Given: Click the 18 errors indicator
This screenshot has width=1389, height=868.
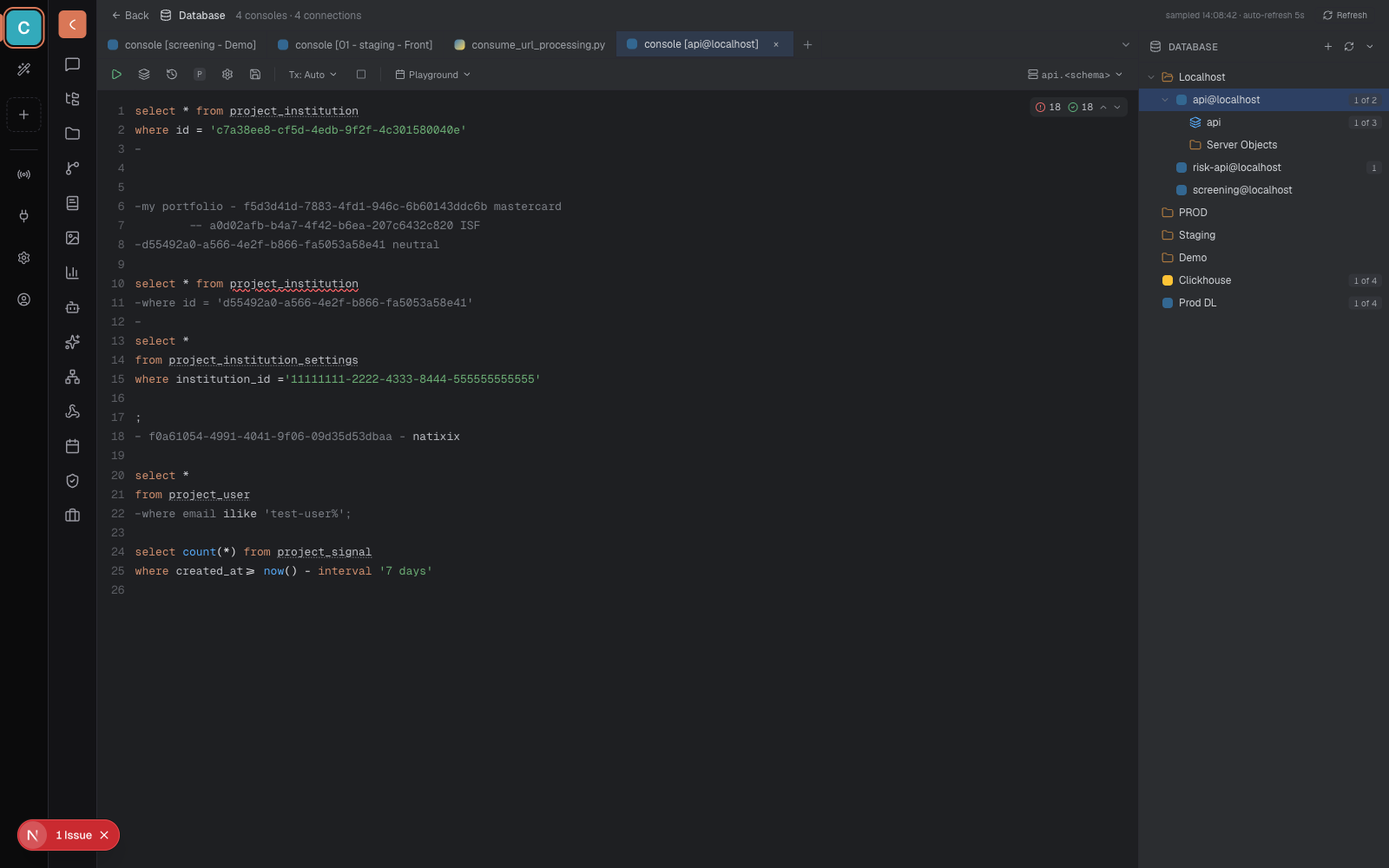Looking at the screenshot, I should 1048,108.
